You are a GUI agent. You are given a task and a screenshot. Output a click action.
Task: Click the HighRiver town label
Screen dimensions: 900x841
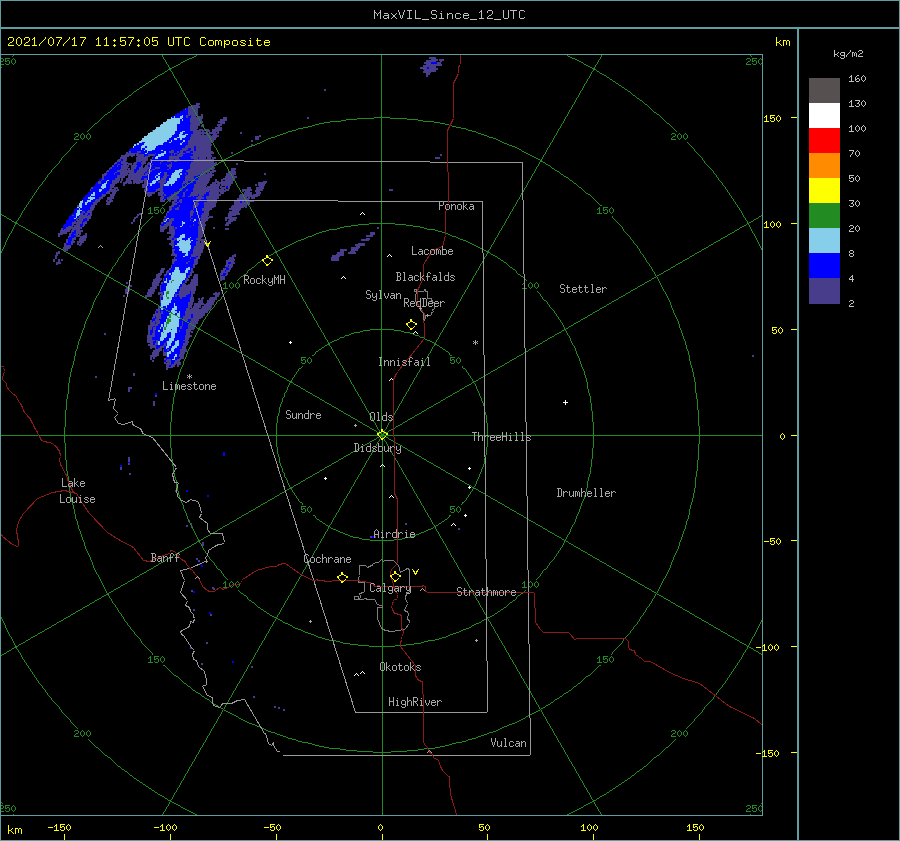point(415,702)
